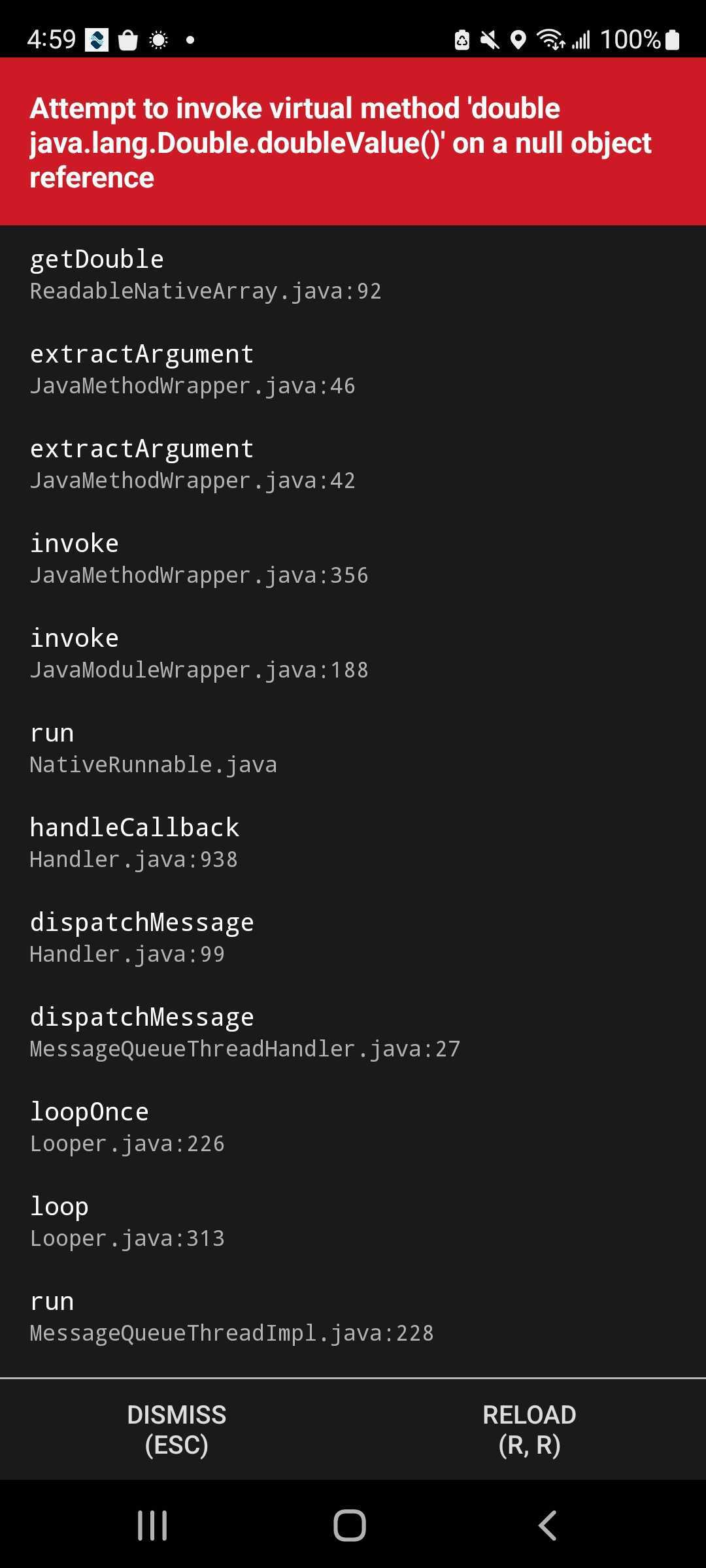Viewport: 706px width, 1568px height.
Task: Tap the Reload (R, R) button
Action: [529, 1431]
